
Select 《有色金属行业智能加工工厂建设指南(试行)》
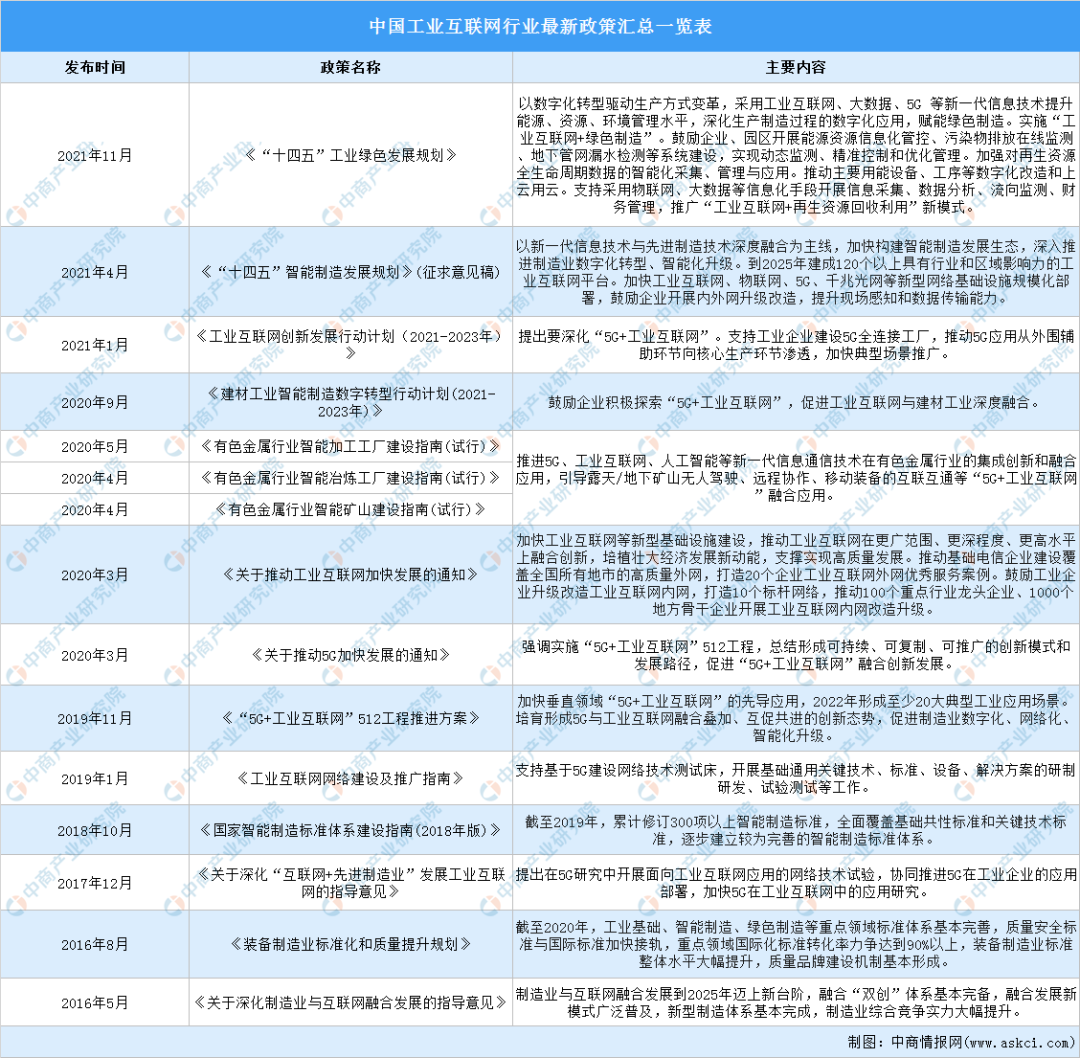click(350, 446)
